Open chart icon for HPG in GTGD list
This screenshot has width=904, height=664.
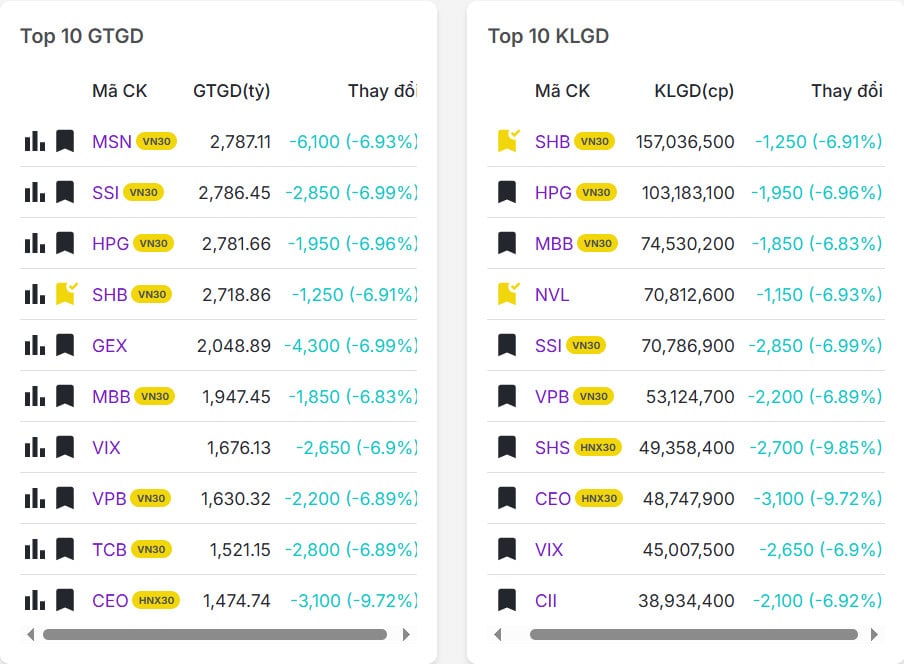[x=35, y=243]
